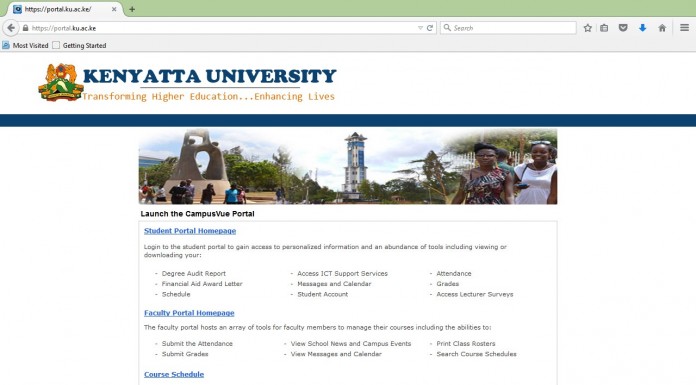Click 'Attendance' student list item

[x=454, y=274]
